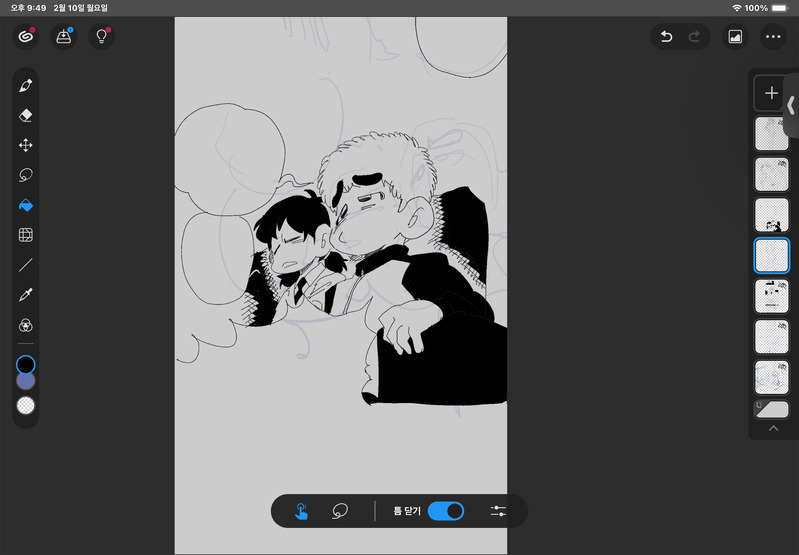Select the topmost layer thumbnail

[x=771, y=134]
